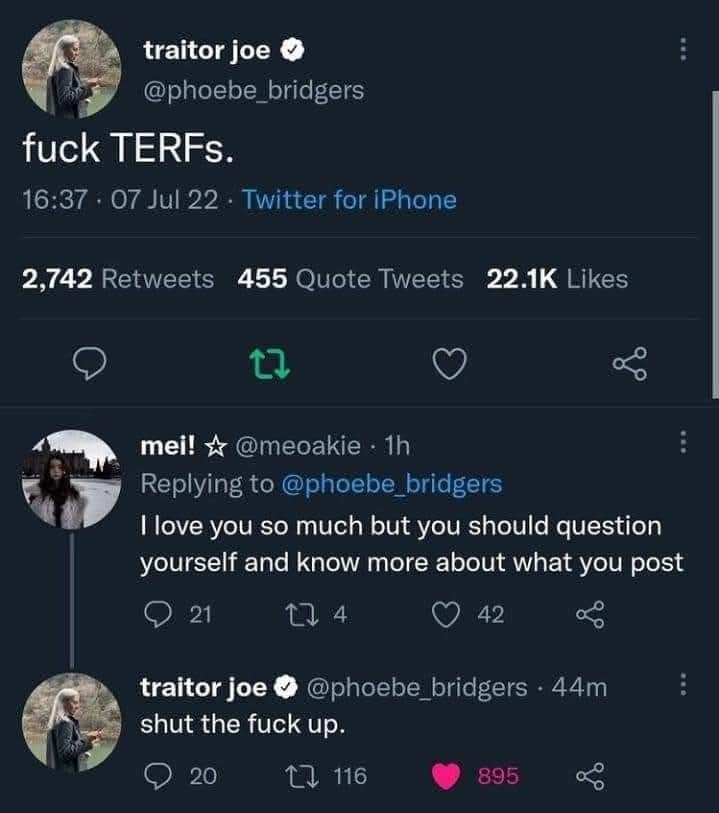Screen dimensions: 719x813
Task: View the 2,742 Retweets list
Action: [x=118, y=279]
